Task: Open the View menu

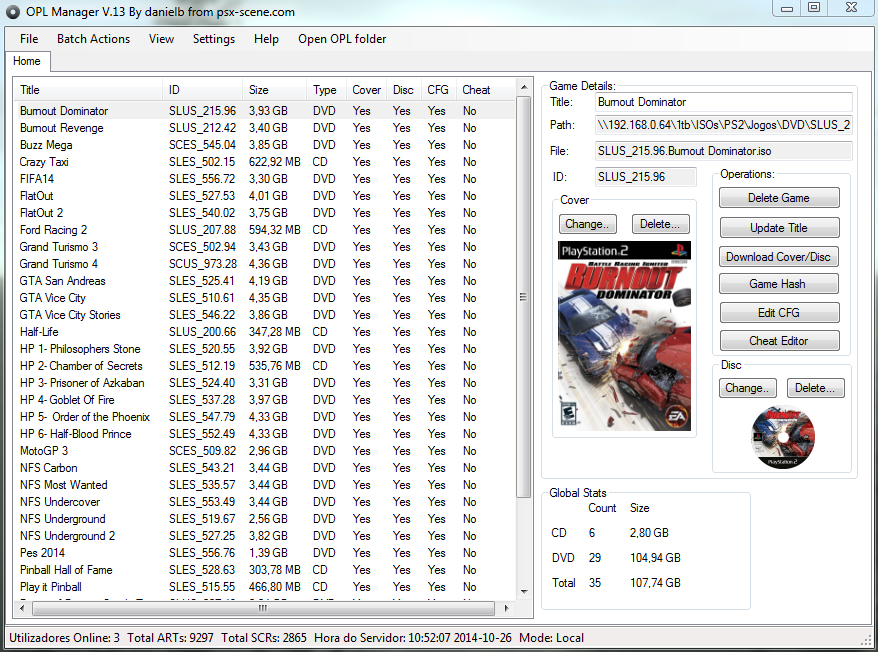Action: pos(161,39)
